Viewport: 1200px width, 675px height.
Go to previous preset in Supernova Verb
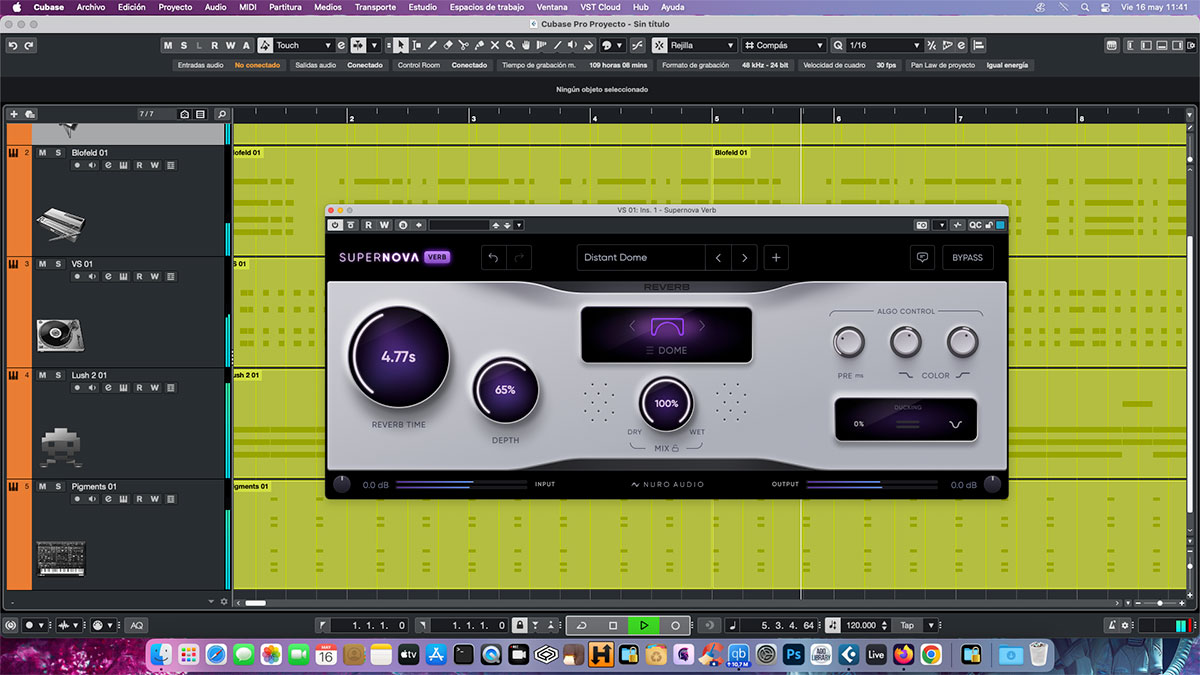point(718,257)
